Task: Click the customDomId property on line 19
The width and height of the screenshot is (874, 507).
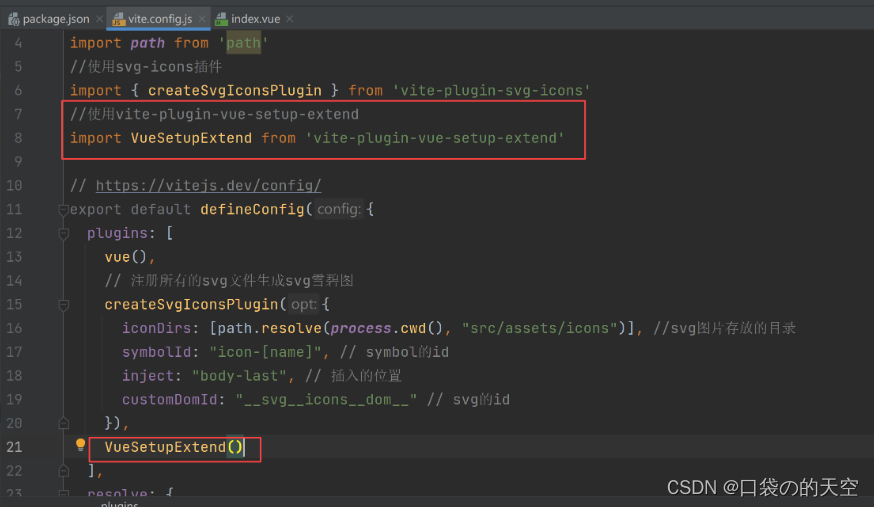Action: pyautogui.click(x=169, y=399)
